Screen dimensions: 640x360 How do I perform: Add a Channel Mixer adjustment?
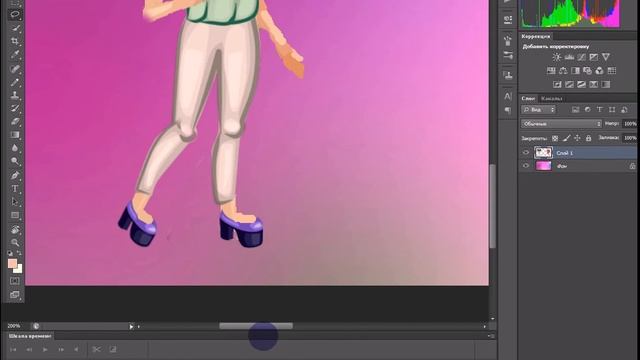click(600, 71)
